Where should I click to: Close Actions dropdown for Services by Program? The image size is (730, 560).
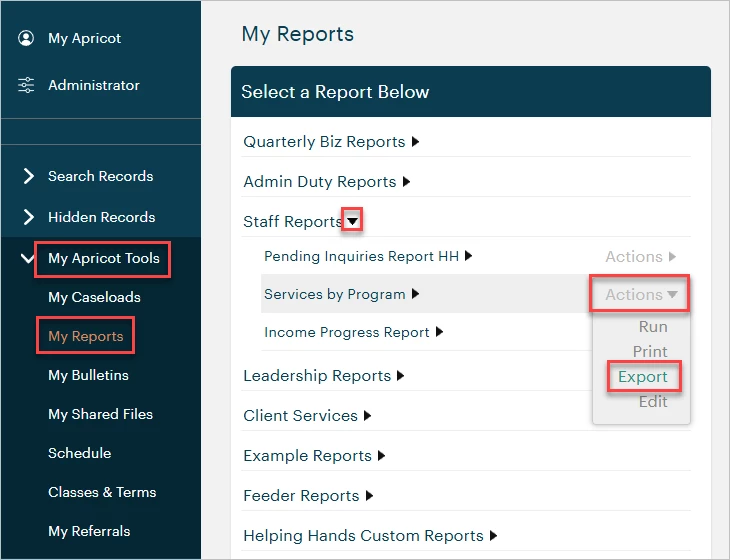(x=641, y=294)
